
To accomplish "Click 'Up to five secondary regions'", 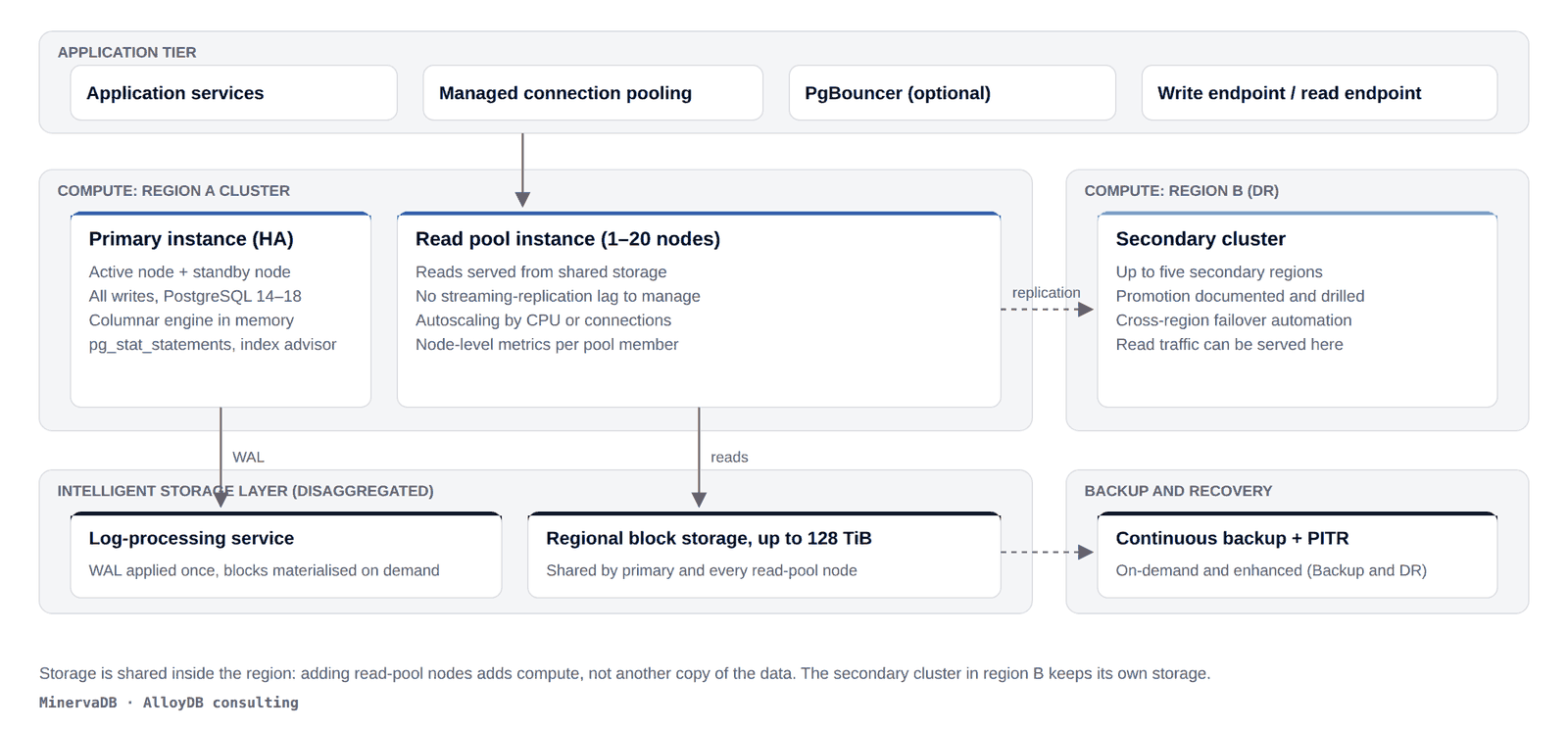I will click(1219, 271).
